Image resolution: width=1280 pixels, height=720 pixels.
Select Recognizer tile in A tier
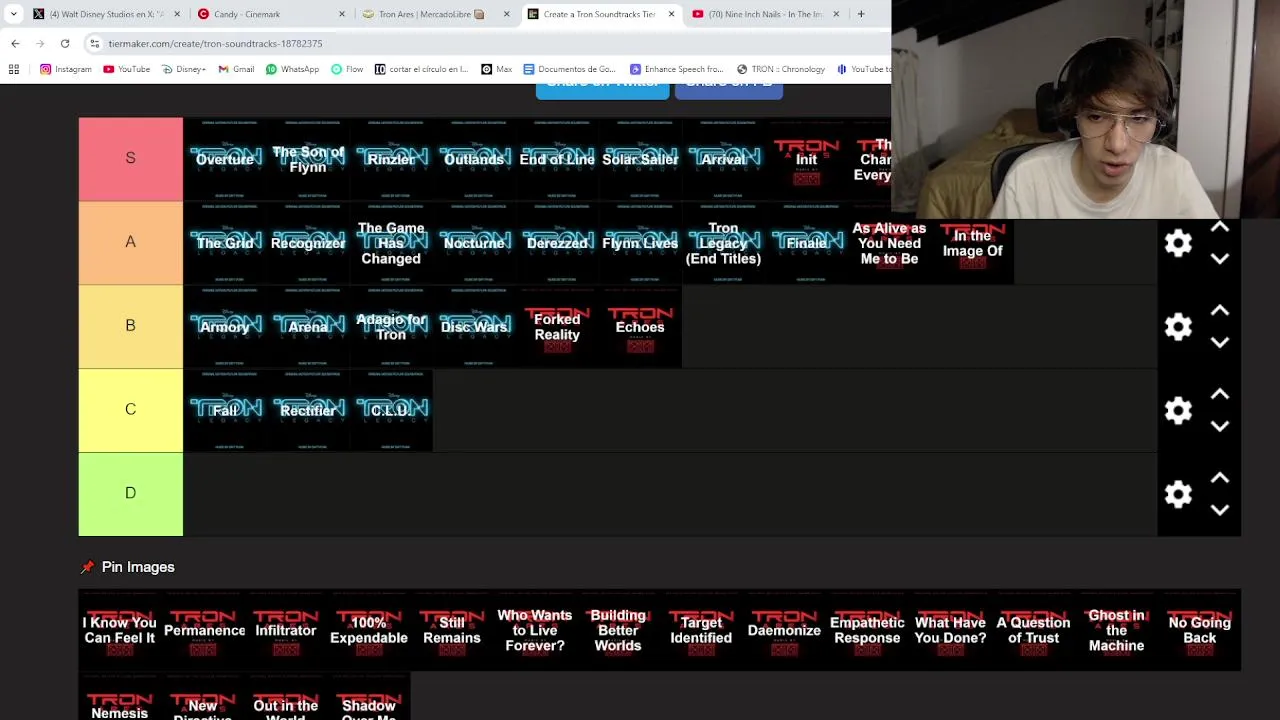click(x=308, y=243)
